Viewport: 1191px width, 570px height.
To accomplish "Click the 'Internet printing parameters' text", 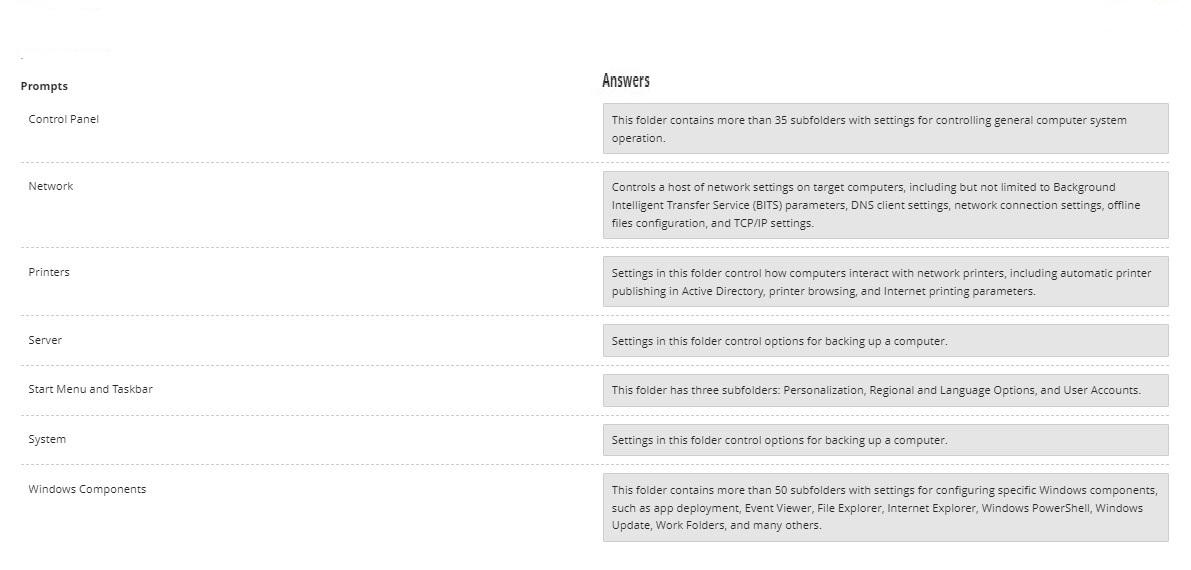I will pyautogui.click(x=959, y=291).
